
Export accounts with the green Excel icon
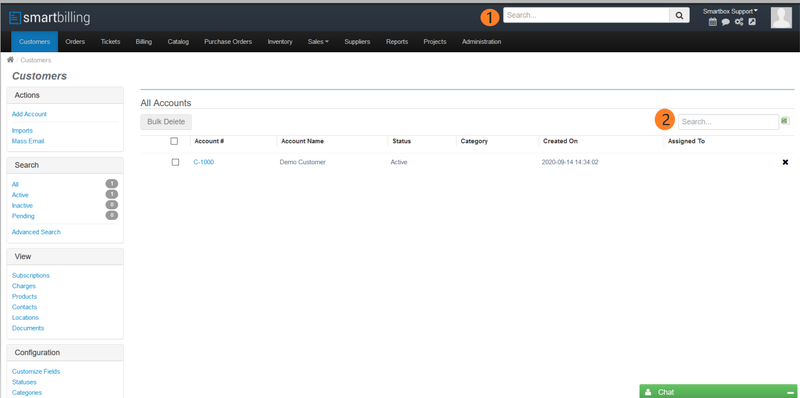click(x=785, y=121)
